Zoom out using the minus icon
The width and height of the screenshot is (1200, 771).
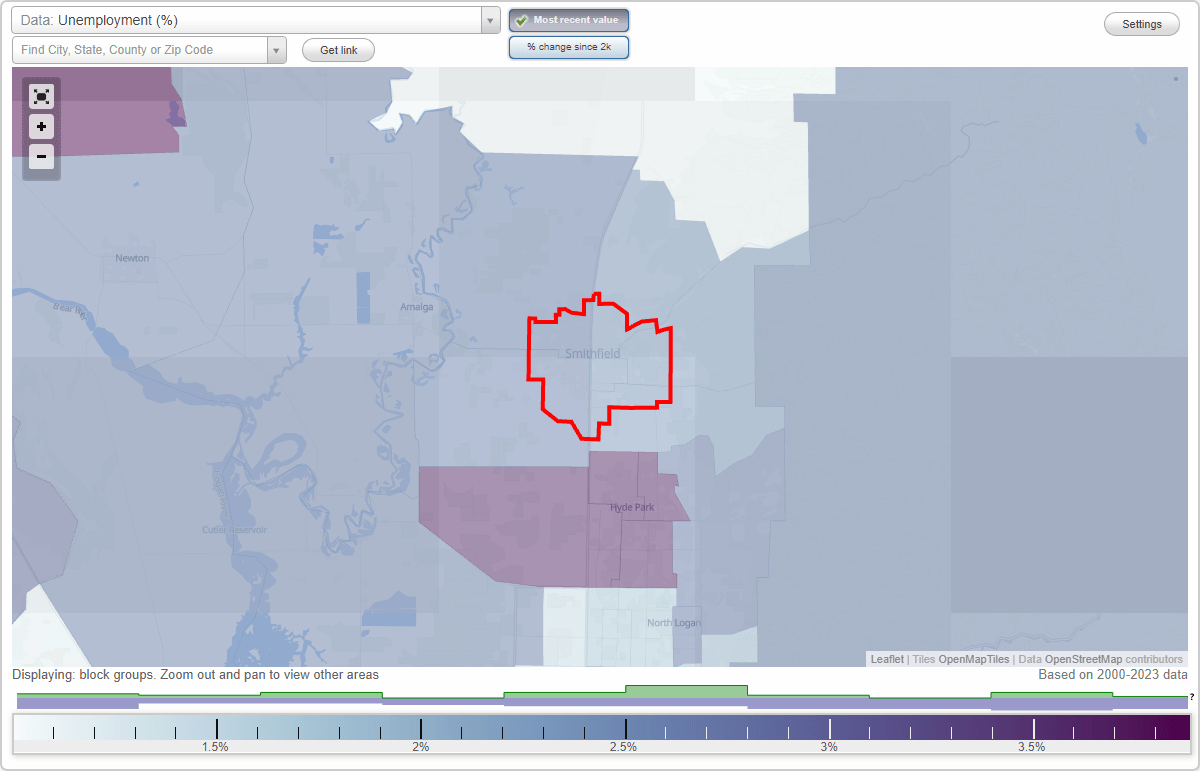41,156
